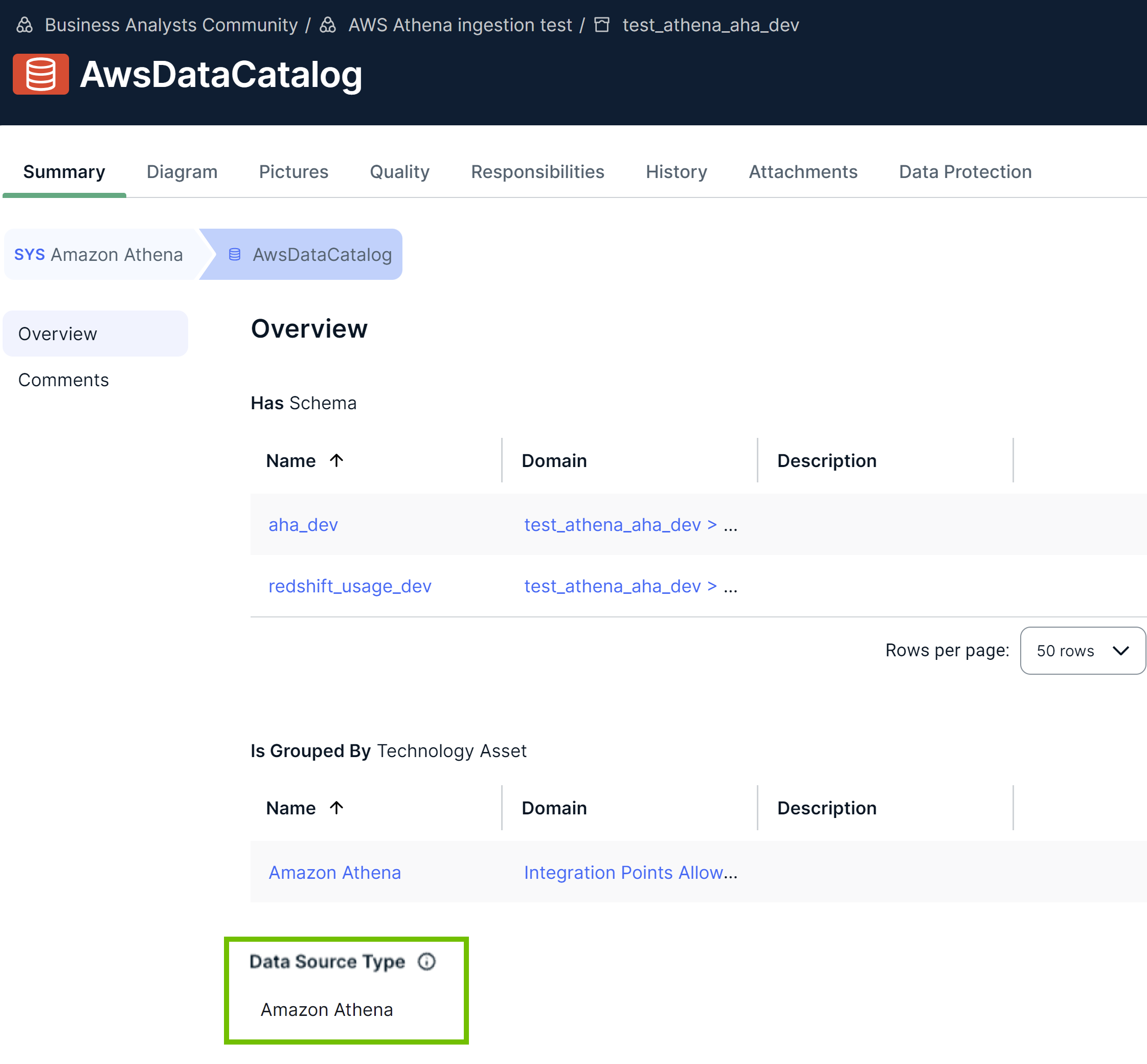This screenshot has height=1064, width=1147.
Task: Click the AWS Athena ingestion test community icon
Action: (328, 25)
